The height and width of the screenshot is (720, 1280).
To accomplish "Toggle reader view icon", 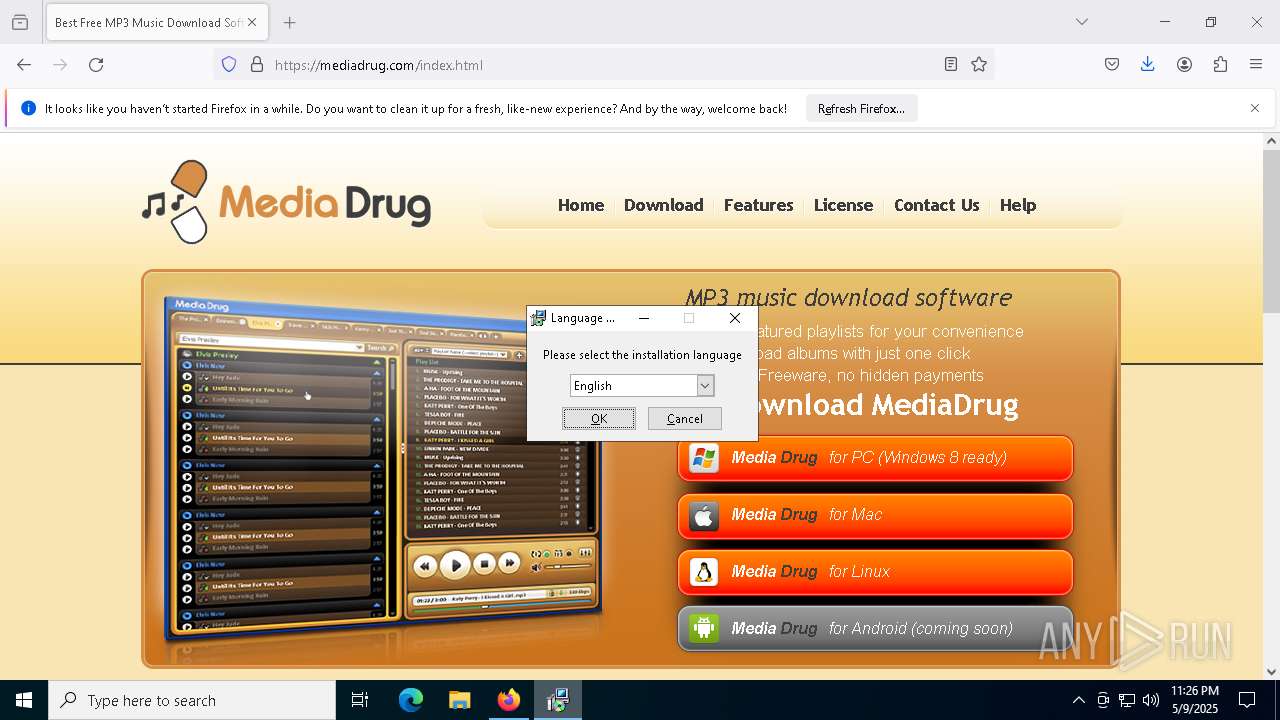I will (x=951, y=65).
